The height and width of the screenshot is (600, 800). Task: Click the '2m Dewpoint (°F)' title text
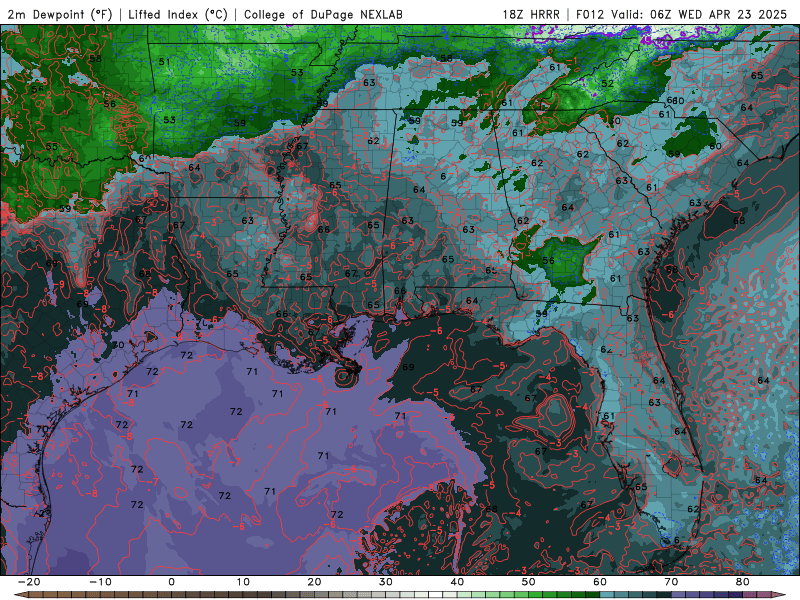[59, 14]
